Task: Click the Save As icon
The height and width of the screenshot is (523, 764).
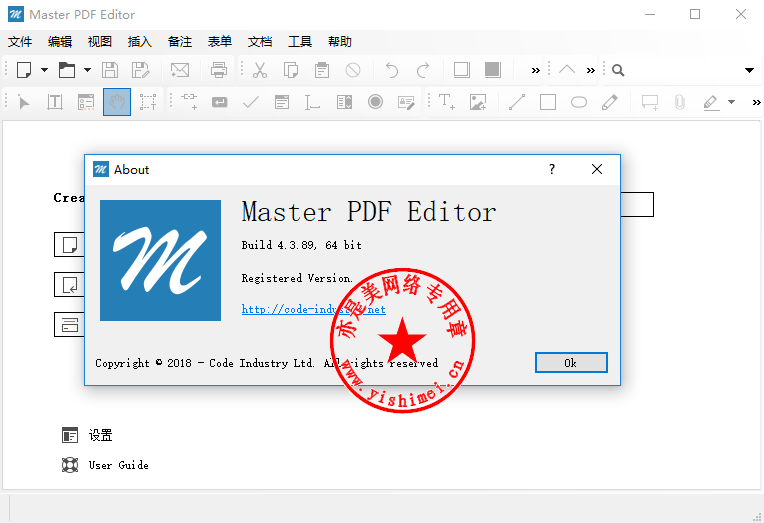Action: point(140,70)
